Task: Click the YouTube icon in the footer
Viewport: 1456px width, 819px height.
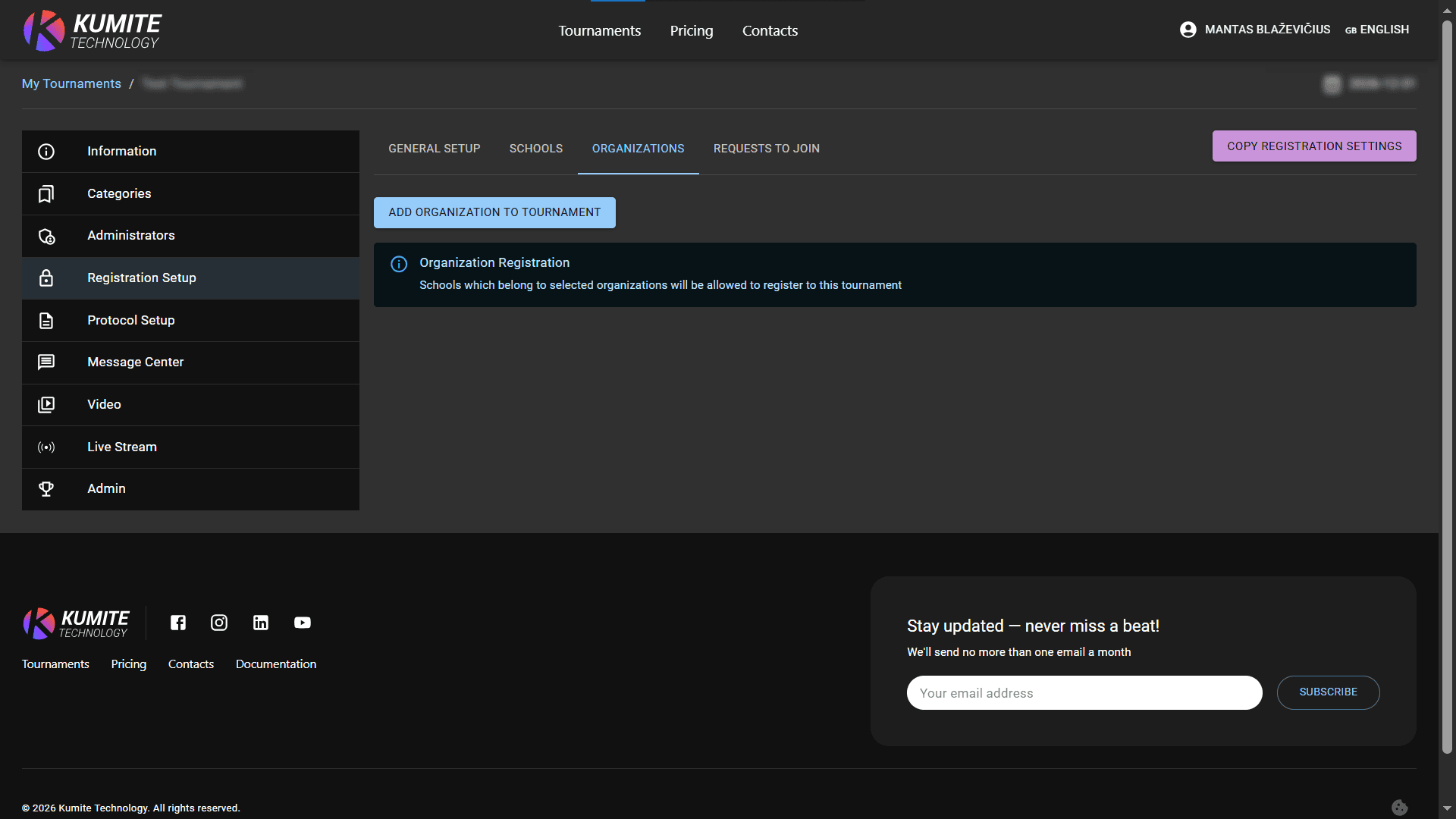Action: [302, 623]
